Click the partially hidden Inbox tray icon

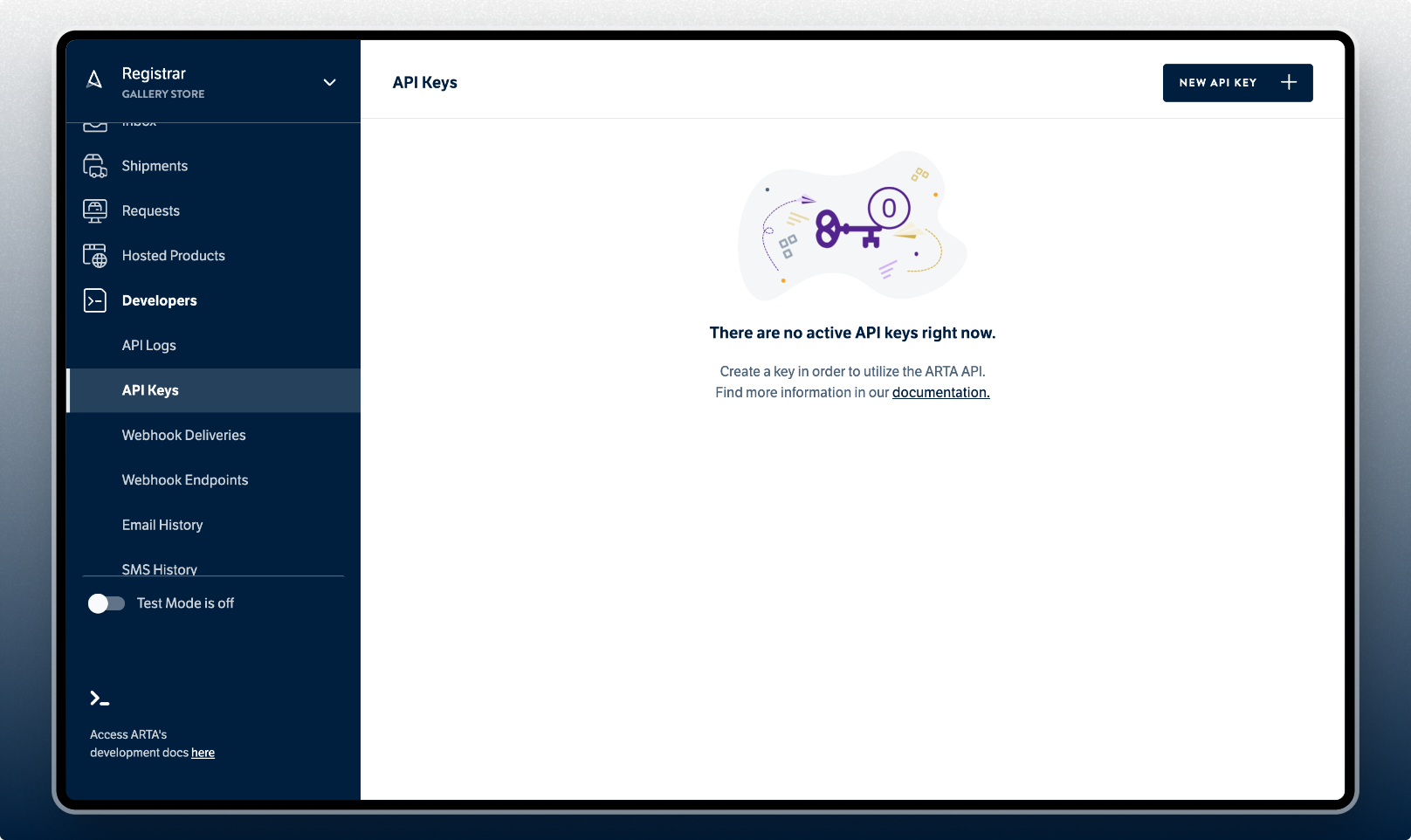pos(95,127)
